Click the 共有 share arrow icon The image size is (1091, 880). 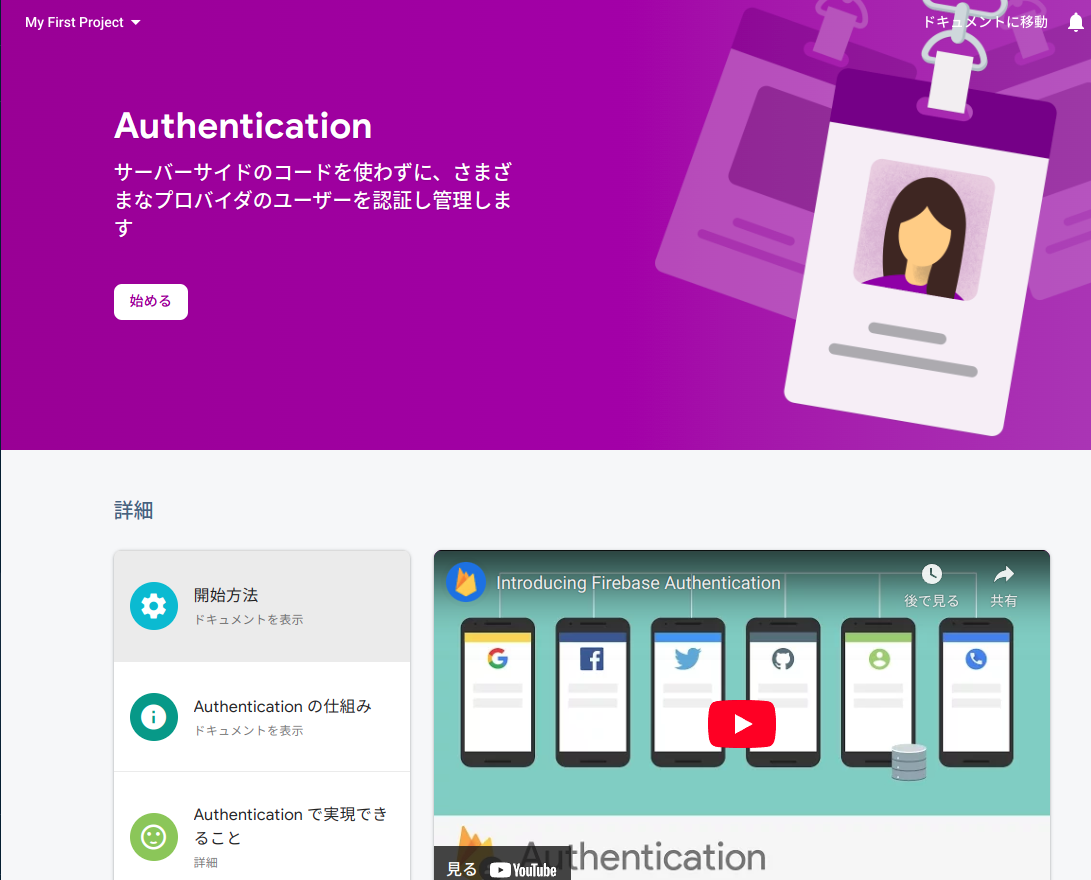click(1003, 574)
